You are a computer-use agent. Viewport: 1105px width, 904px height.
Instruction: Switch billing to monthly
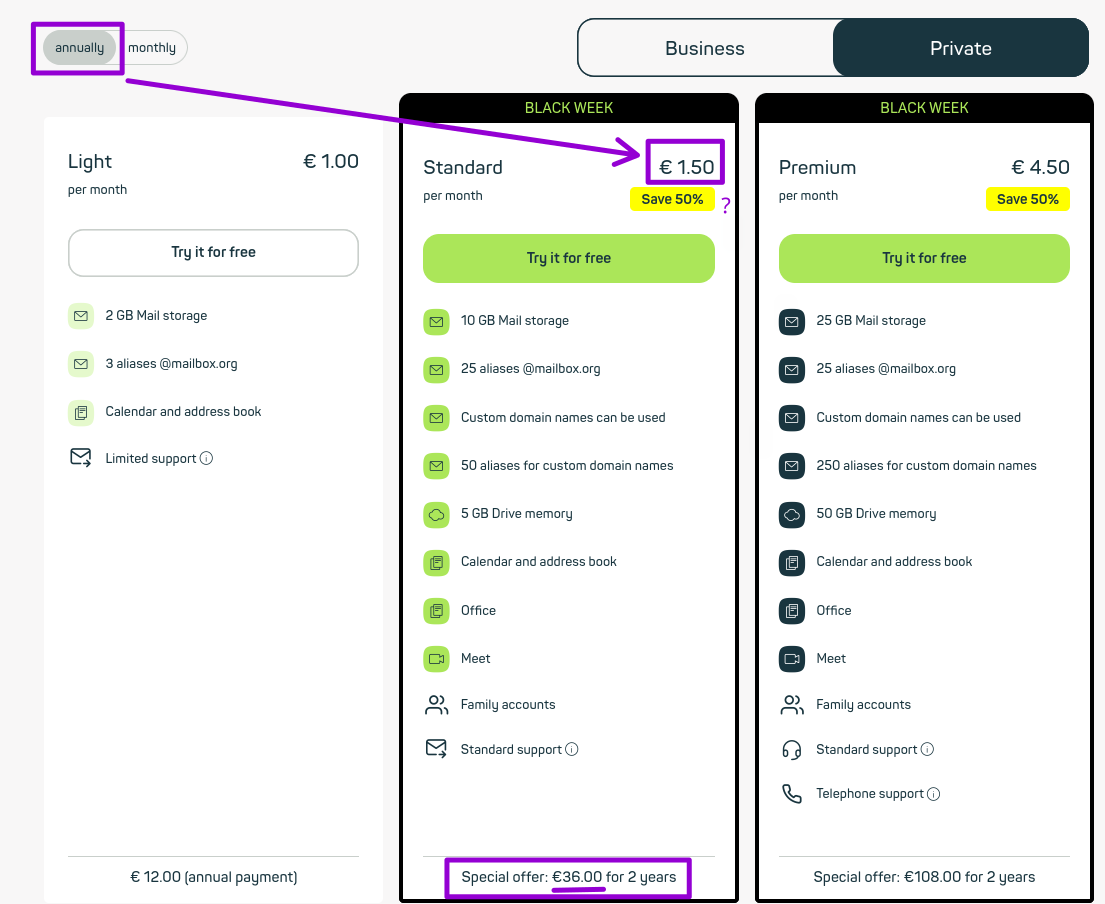tap(152, 48)
